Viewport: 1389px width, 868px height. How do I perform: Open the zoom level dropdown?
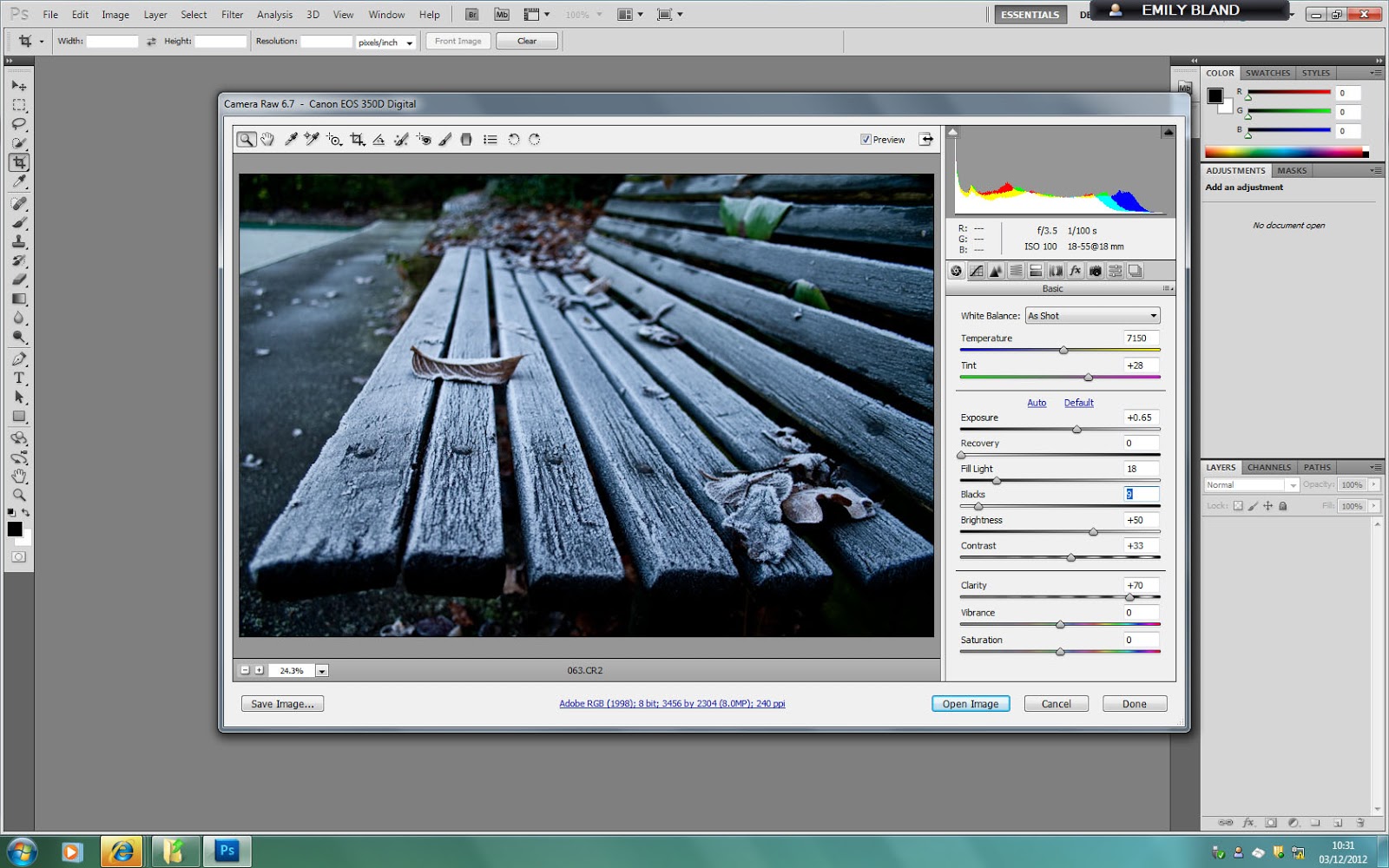[x=322, y=671]
